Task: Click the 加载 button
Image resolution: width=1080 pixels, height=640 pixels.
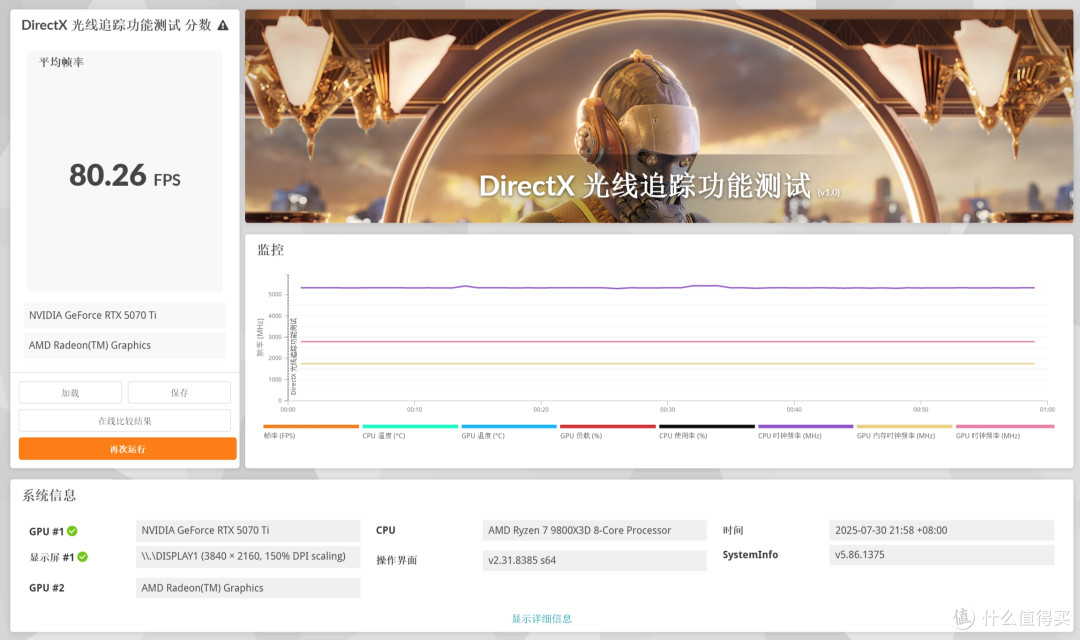Action: pyautogui.click(x=70, y=393)
